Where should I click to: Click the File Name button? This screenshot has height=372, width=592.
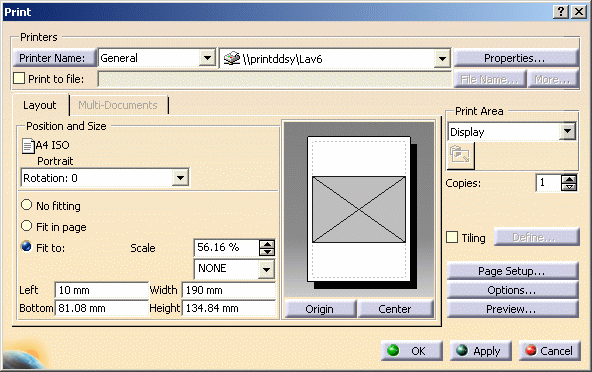[489, 79]
